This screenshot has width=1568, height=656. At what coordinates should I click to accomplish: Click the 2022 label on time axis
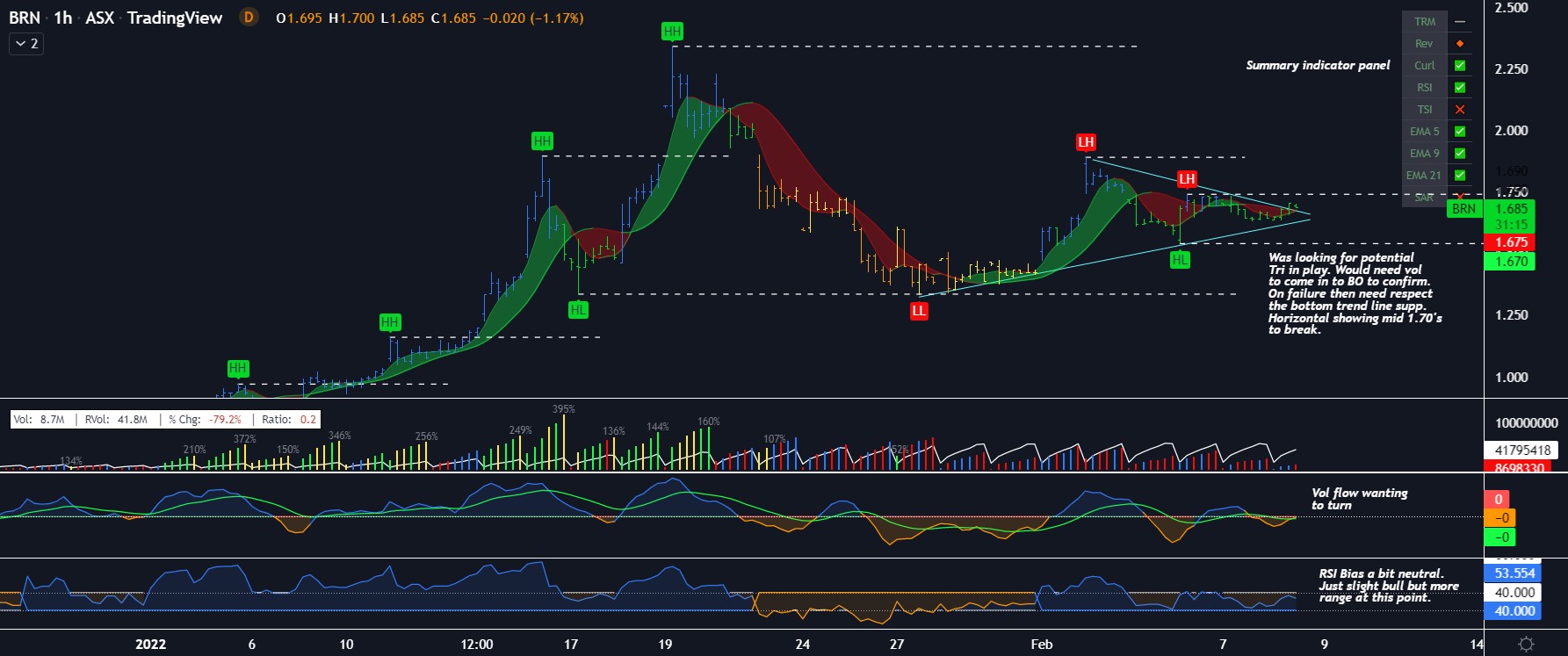pyautogui.click(x=150, y=645)
